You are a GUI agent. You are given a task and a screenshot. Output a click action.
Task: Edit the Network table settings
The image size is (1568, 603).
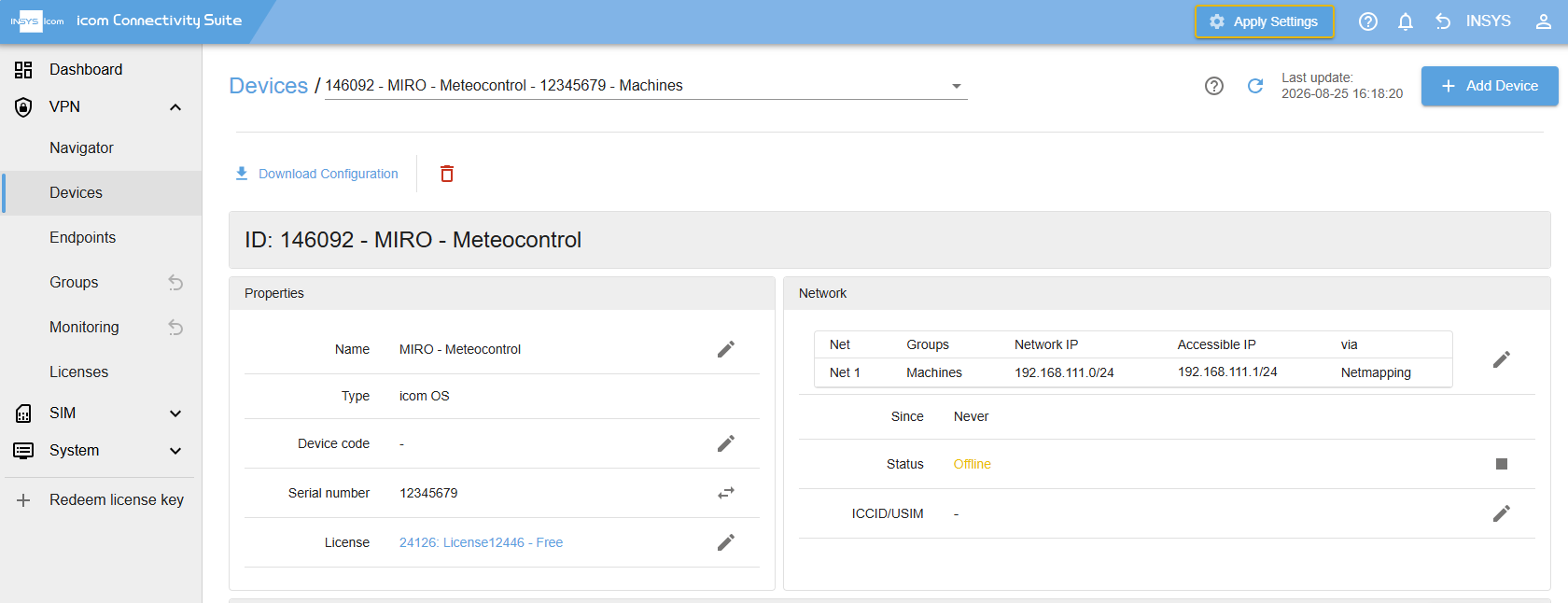pos(1502,359)
